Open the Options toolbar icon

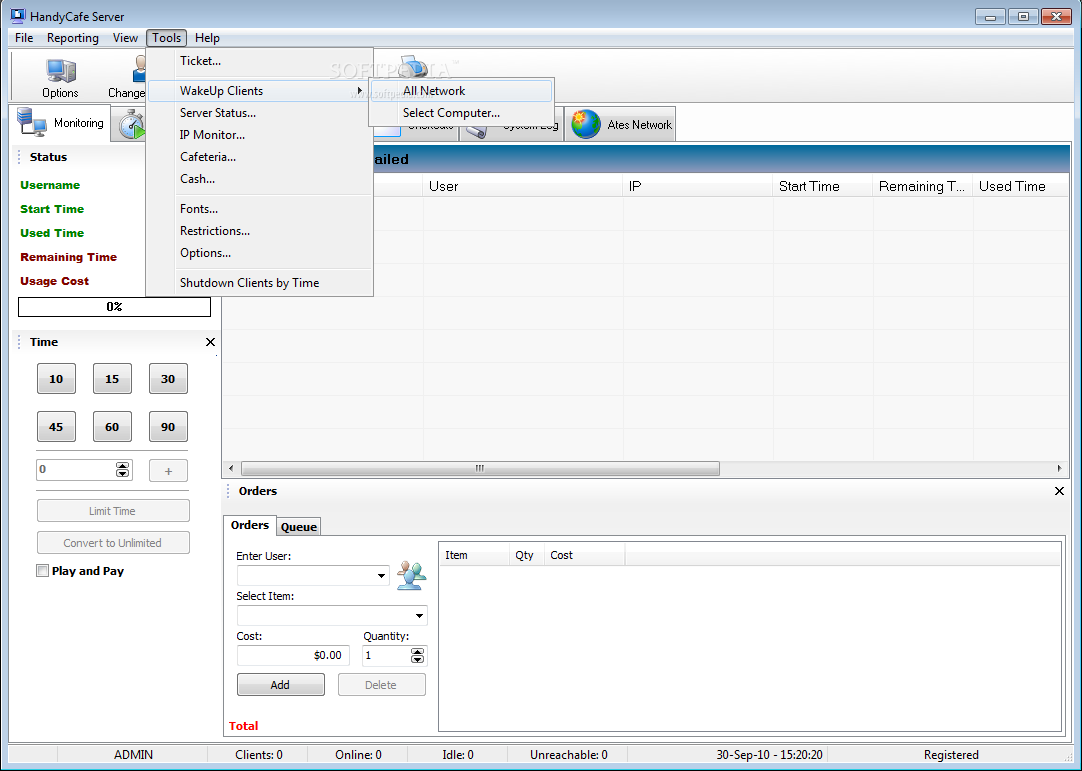point(61,77)
